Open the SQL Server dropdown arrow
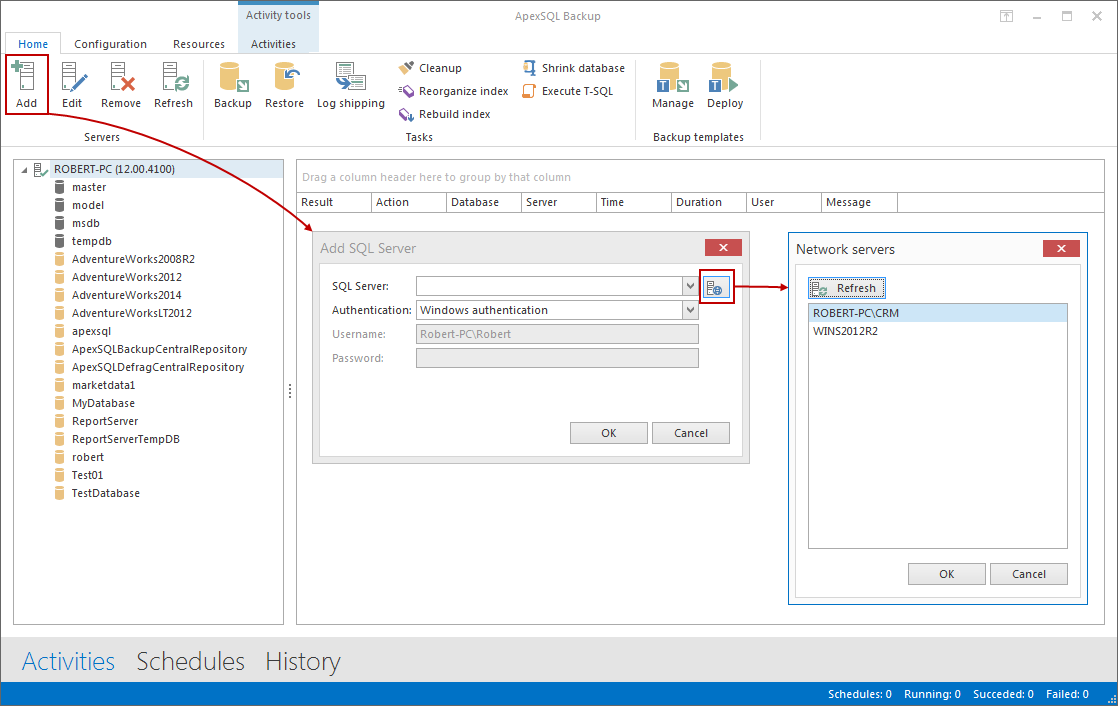1118x706 pixels. (690, 286)
